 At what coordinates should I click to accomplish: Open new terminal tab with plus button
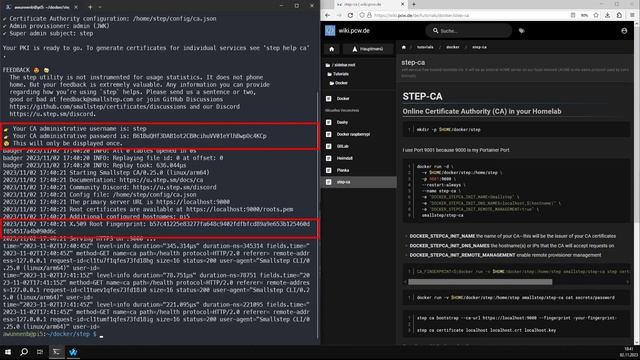click(90, 7)
